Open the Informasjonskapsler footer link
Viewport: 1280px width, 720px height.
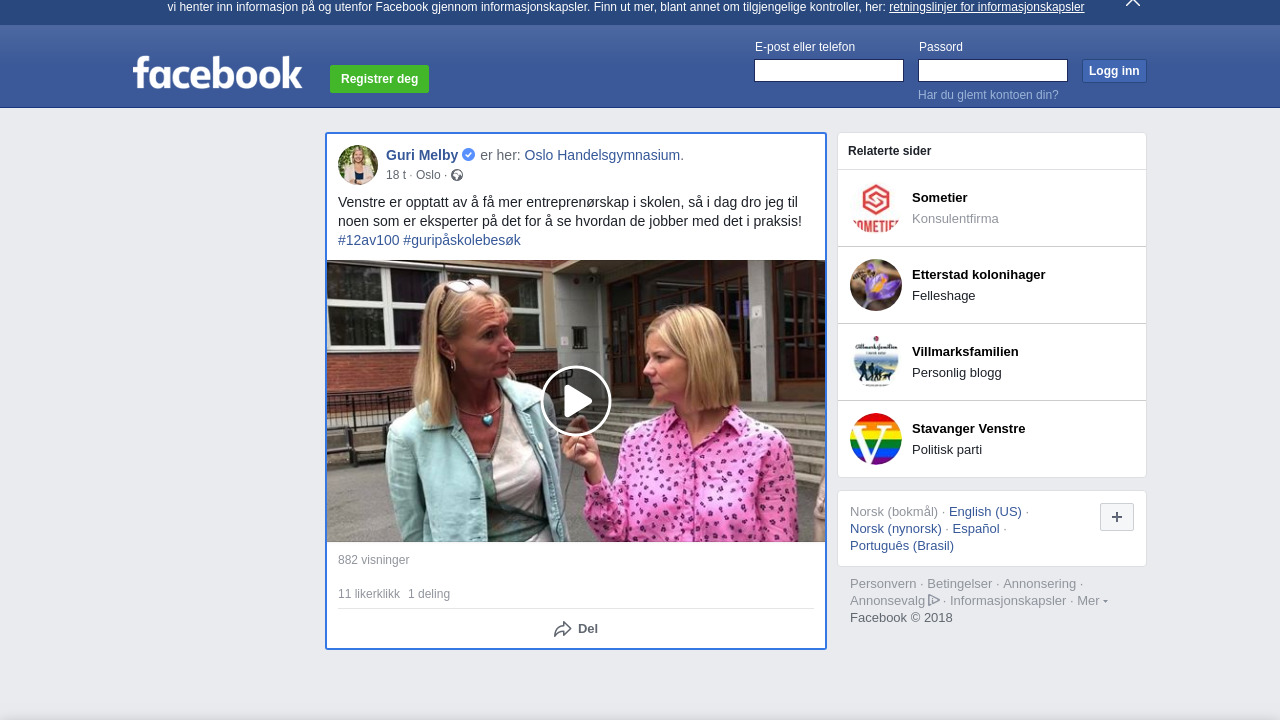click(x=1008, y=601)
